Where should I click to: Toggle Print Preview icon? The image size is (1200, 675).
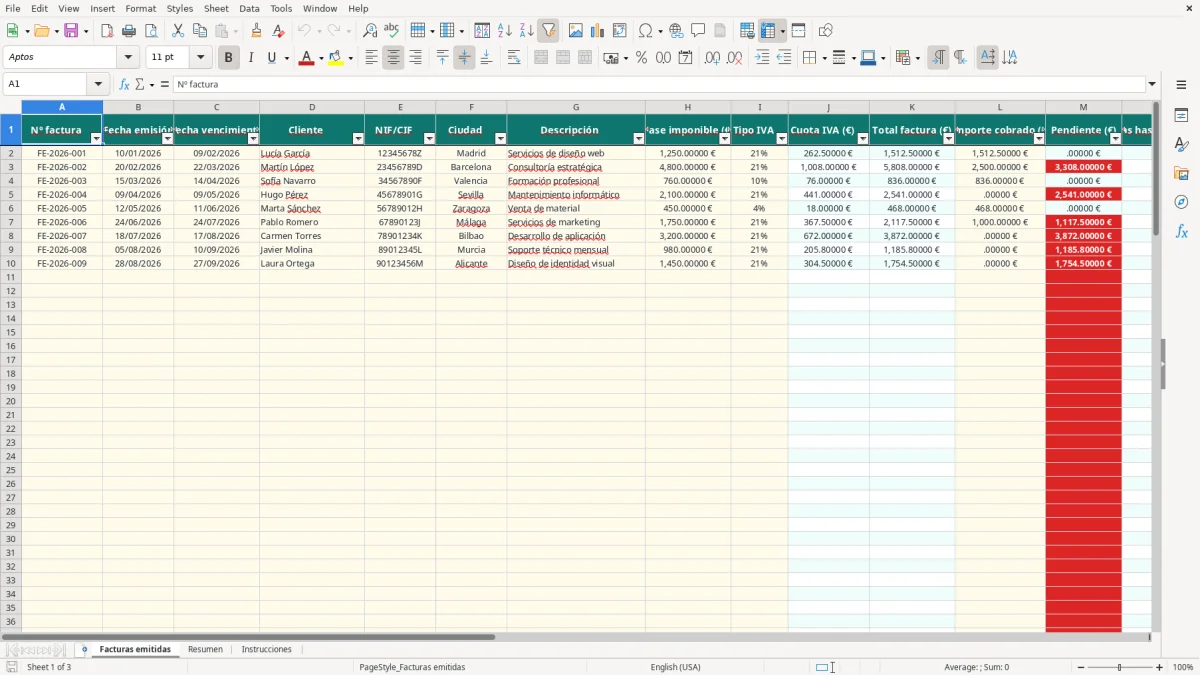click(x=151, y=31)
